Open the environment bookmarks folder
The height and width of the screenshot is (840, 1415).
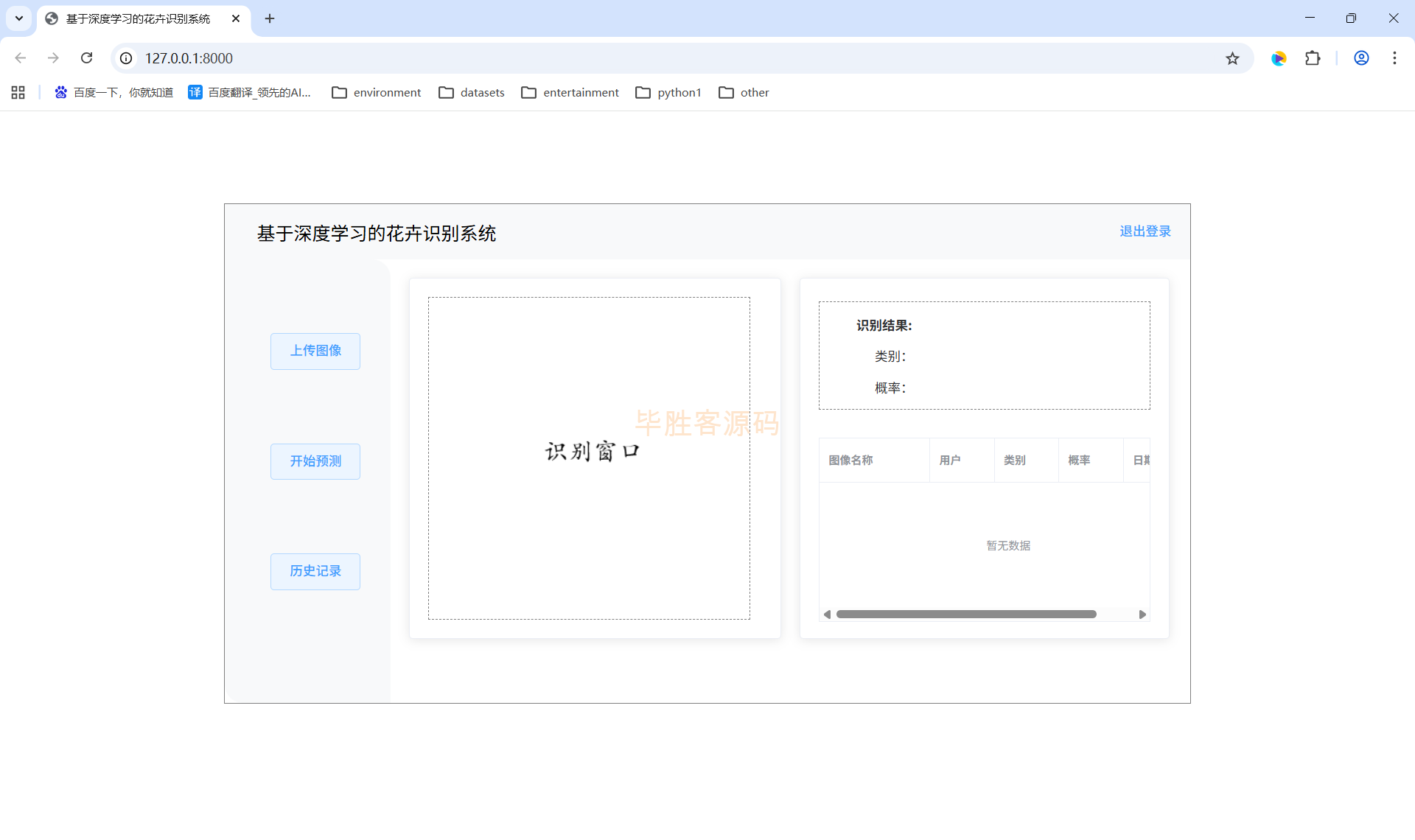(x=377, y=92)
